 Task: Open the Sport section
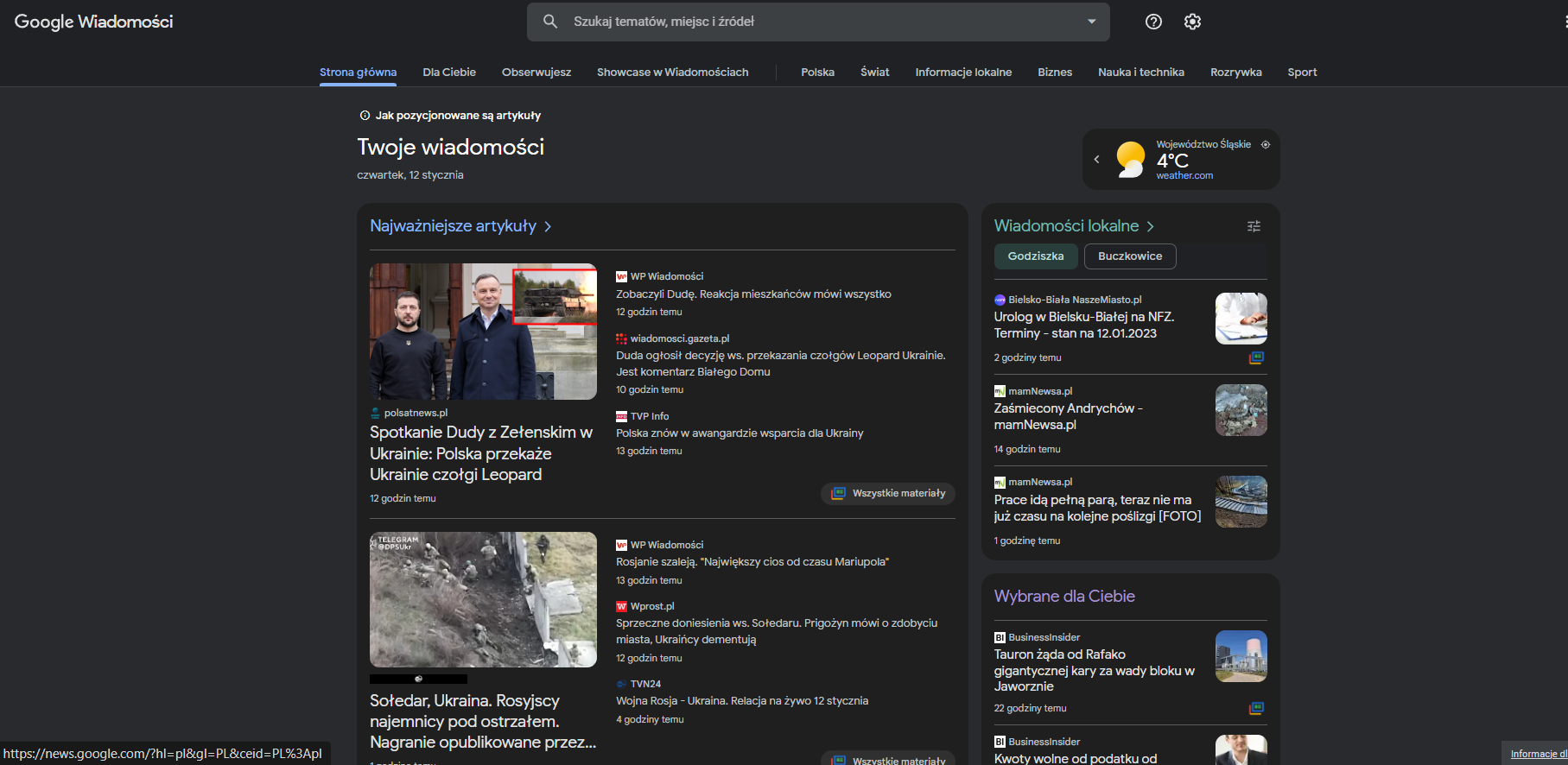click(x=1302, y=73)
